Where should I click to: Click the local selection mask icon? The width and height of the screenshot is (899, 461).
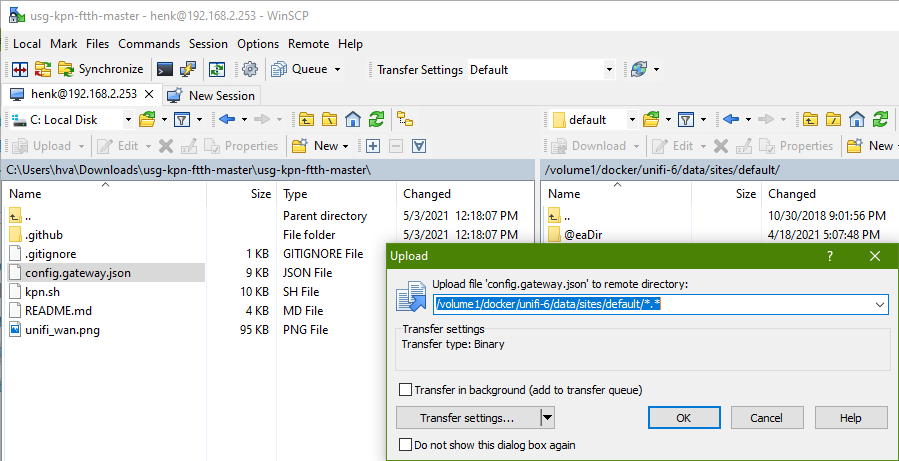pyautogui.click(x=419, y=146)
